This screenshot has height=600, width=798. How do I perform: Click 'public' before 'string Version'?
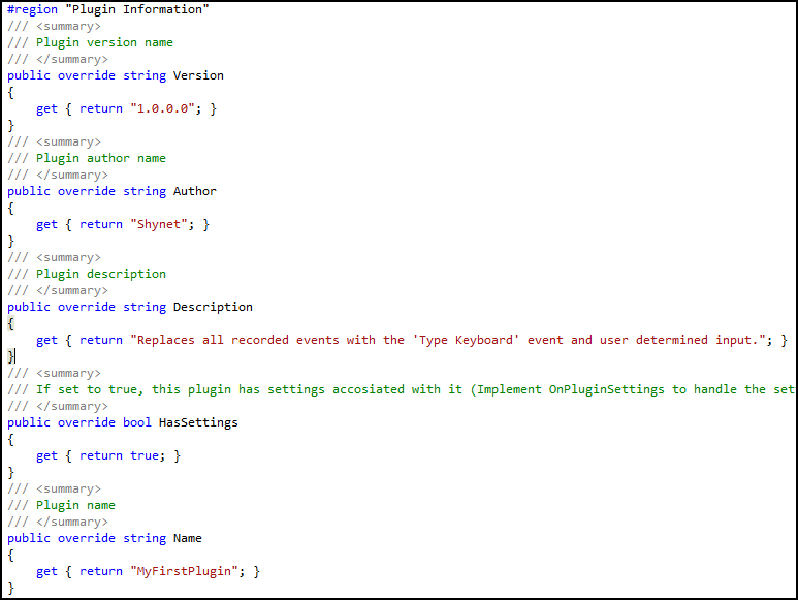[x=28, y=76]
